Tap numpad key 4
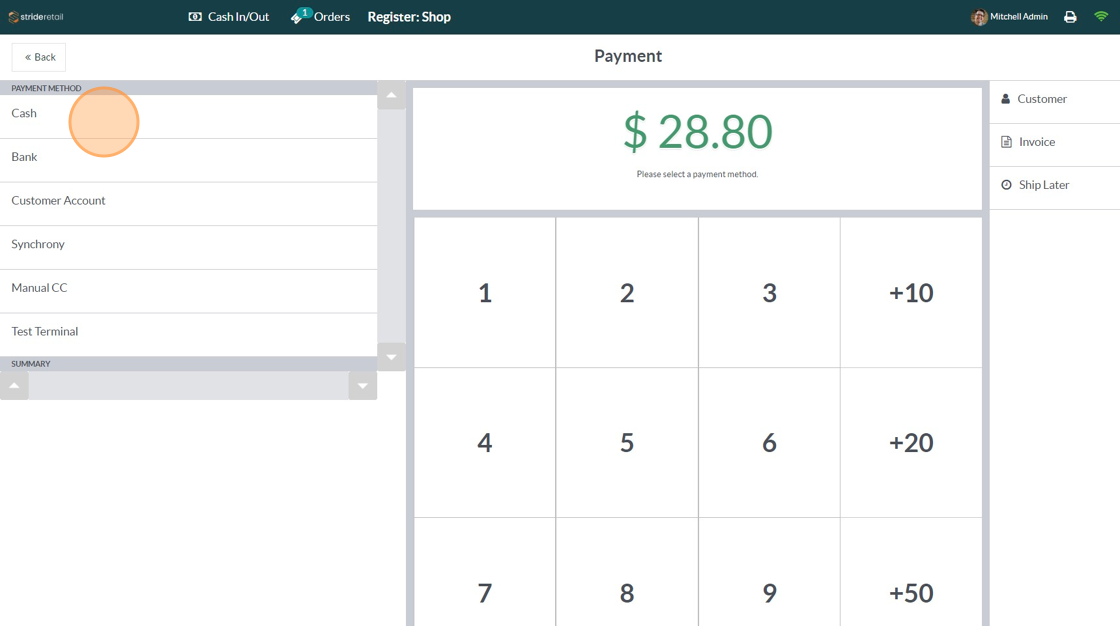 point(485,442)
